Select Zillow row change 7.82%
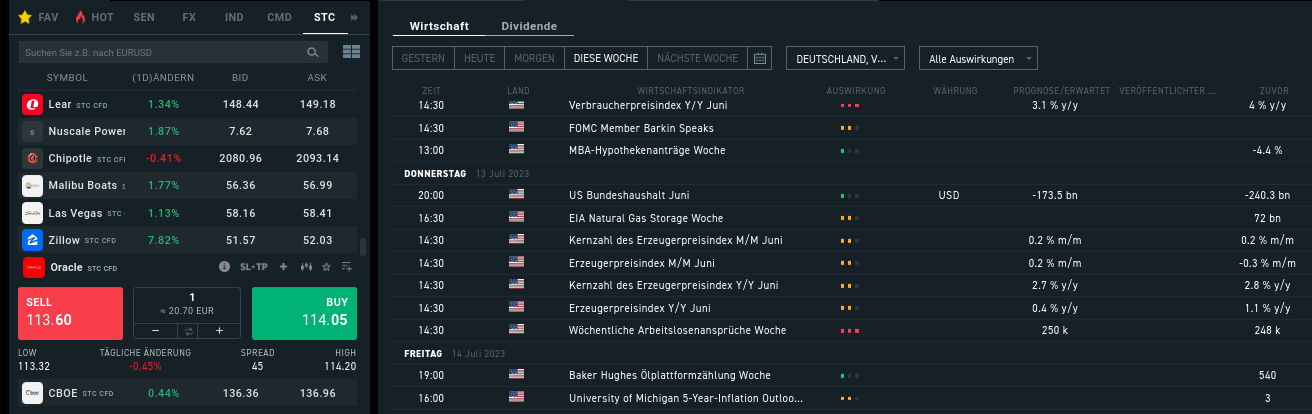This screenshot has width=1312, height=414. 163,240
